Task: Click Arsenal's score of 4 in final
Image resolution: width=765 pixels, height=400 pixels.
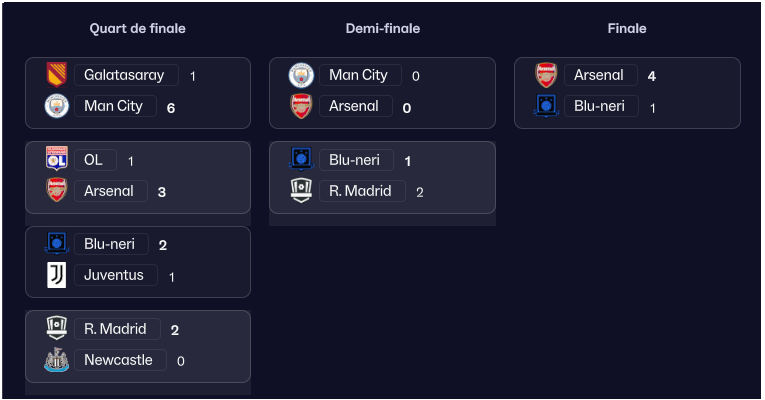Action: click(x=652, y=76)
